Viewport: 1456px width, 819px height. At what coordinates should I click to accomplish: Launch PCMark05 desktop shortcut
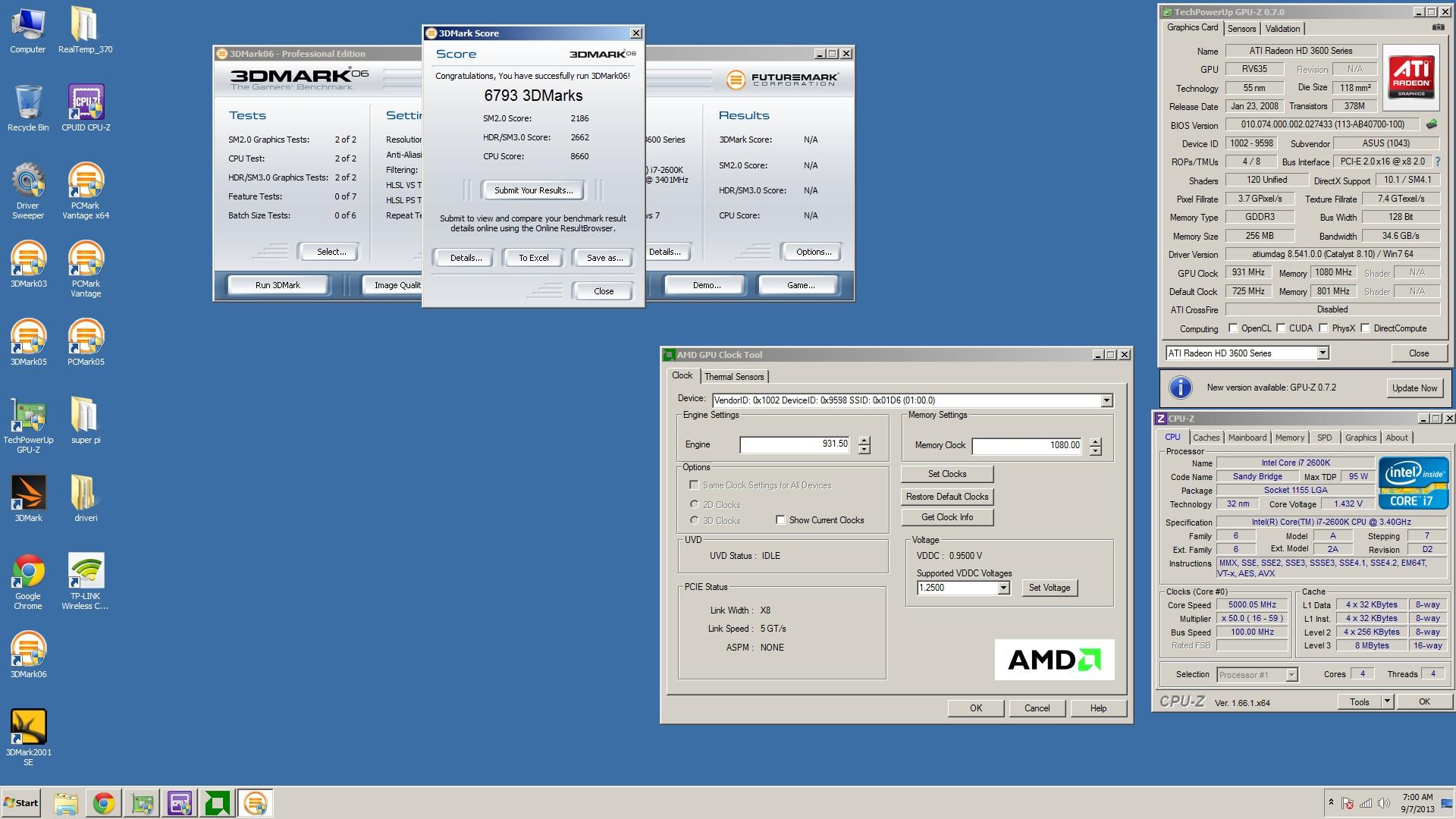86,343
